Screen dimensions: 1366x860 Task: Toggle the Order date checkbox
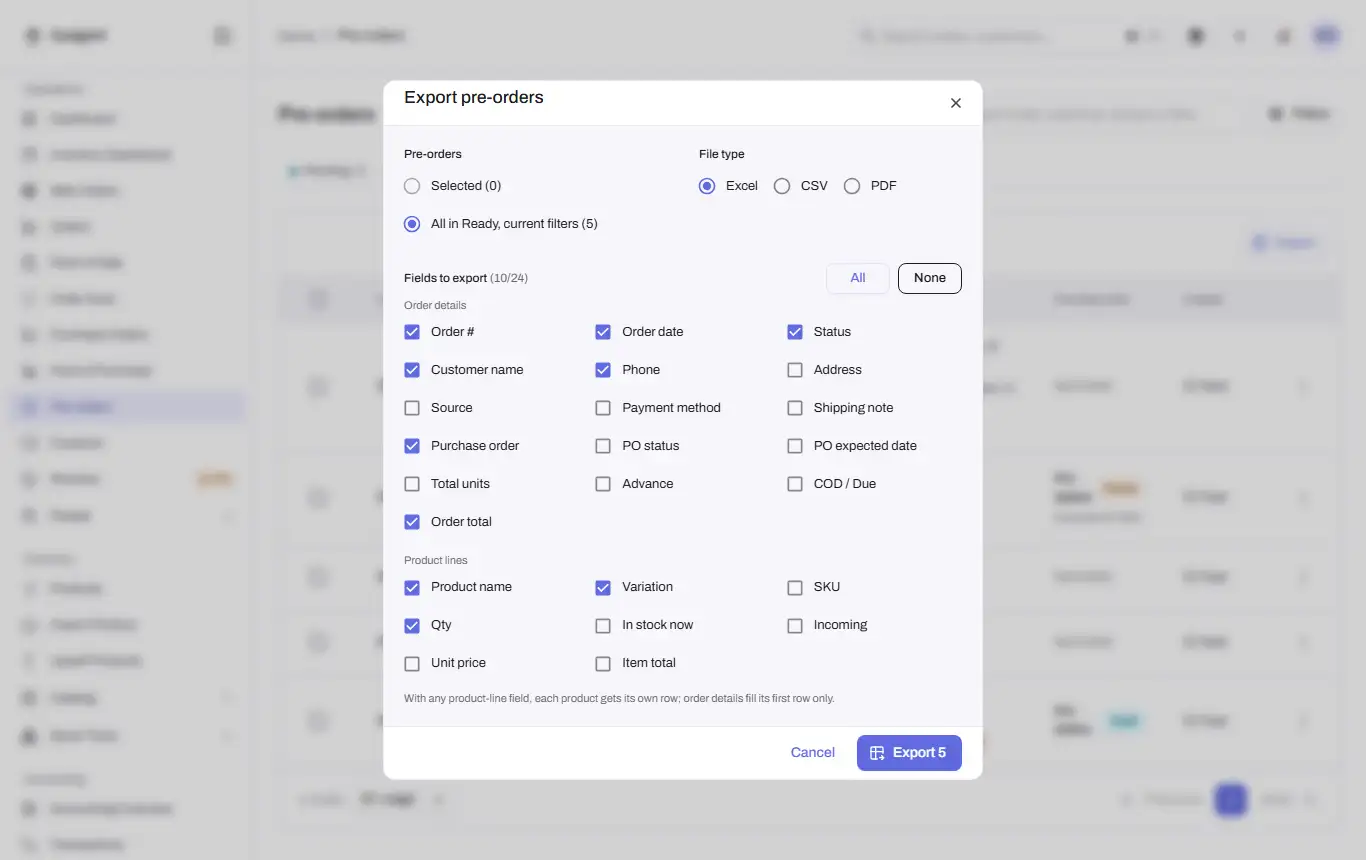click(x=603, y=332)
